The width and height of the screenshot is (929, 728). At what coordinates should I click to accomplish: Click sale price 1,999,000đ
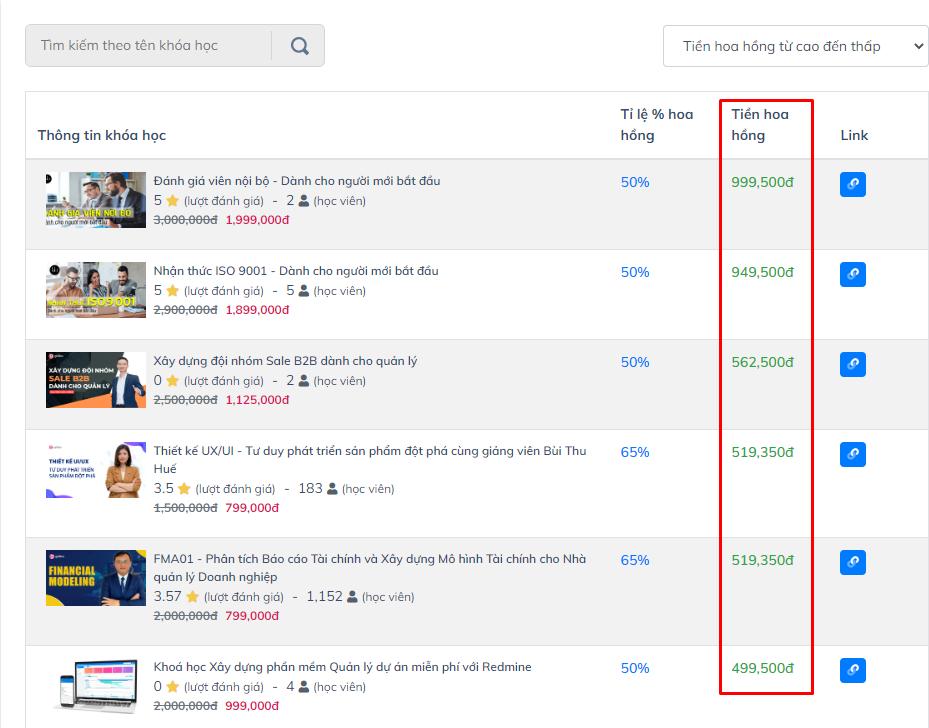tap(258, 220)
